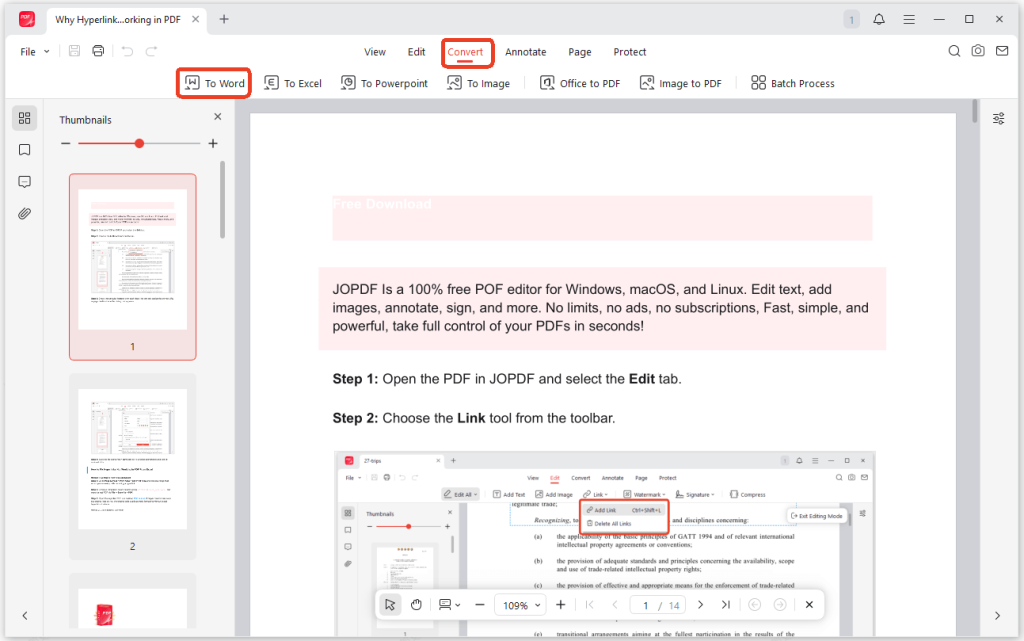1024x641 pixels.
Task: Decrease thumbnail size with minus
Action: [65, 144]
